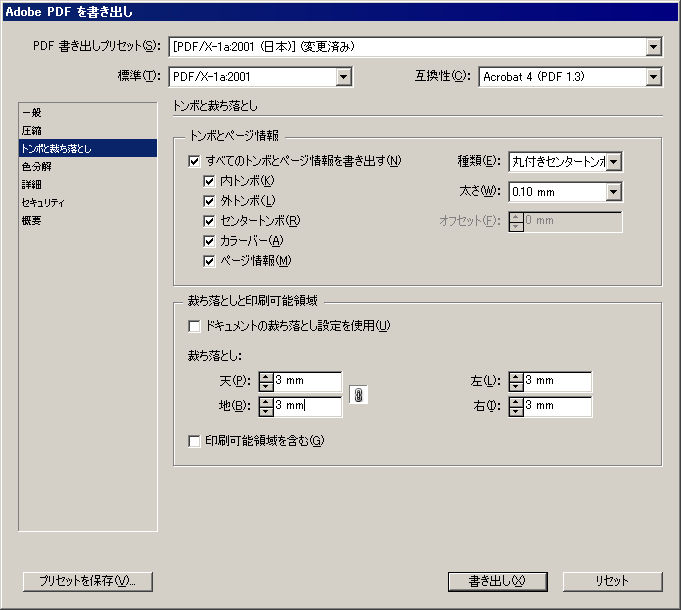Toggle すべてのトンボとページ情報を書き出す checkbox
This screenshot has width=681, height=610.
click(x=194, y=160)
